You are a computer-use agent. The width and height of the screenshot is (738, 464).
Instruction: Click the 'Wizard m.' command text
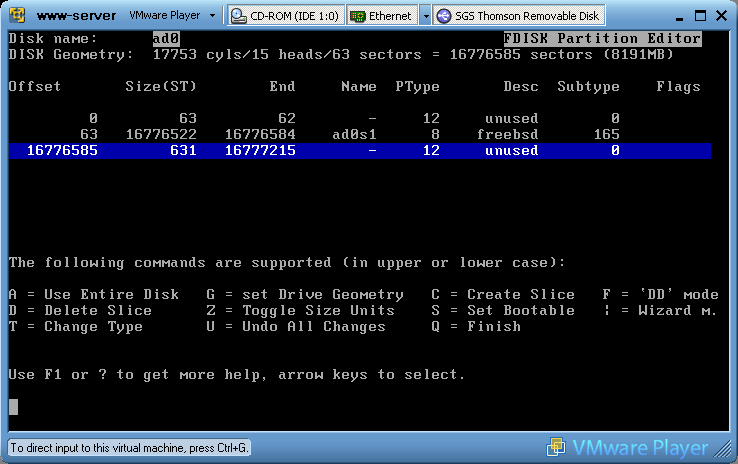pos(677,311)
